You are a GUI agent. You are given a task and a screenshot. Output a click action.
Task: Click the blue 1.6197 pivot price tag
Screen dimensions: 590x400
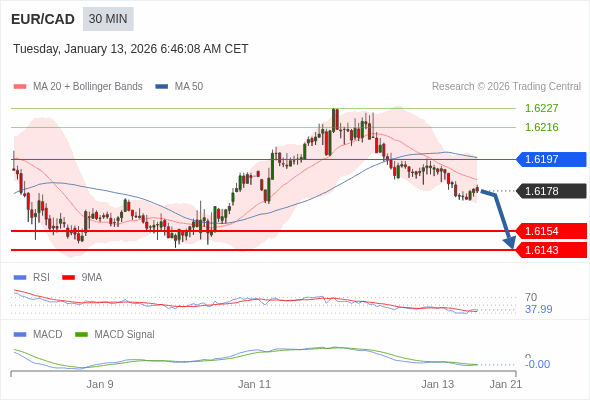coord(551,159)
